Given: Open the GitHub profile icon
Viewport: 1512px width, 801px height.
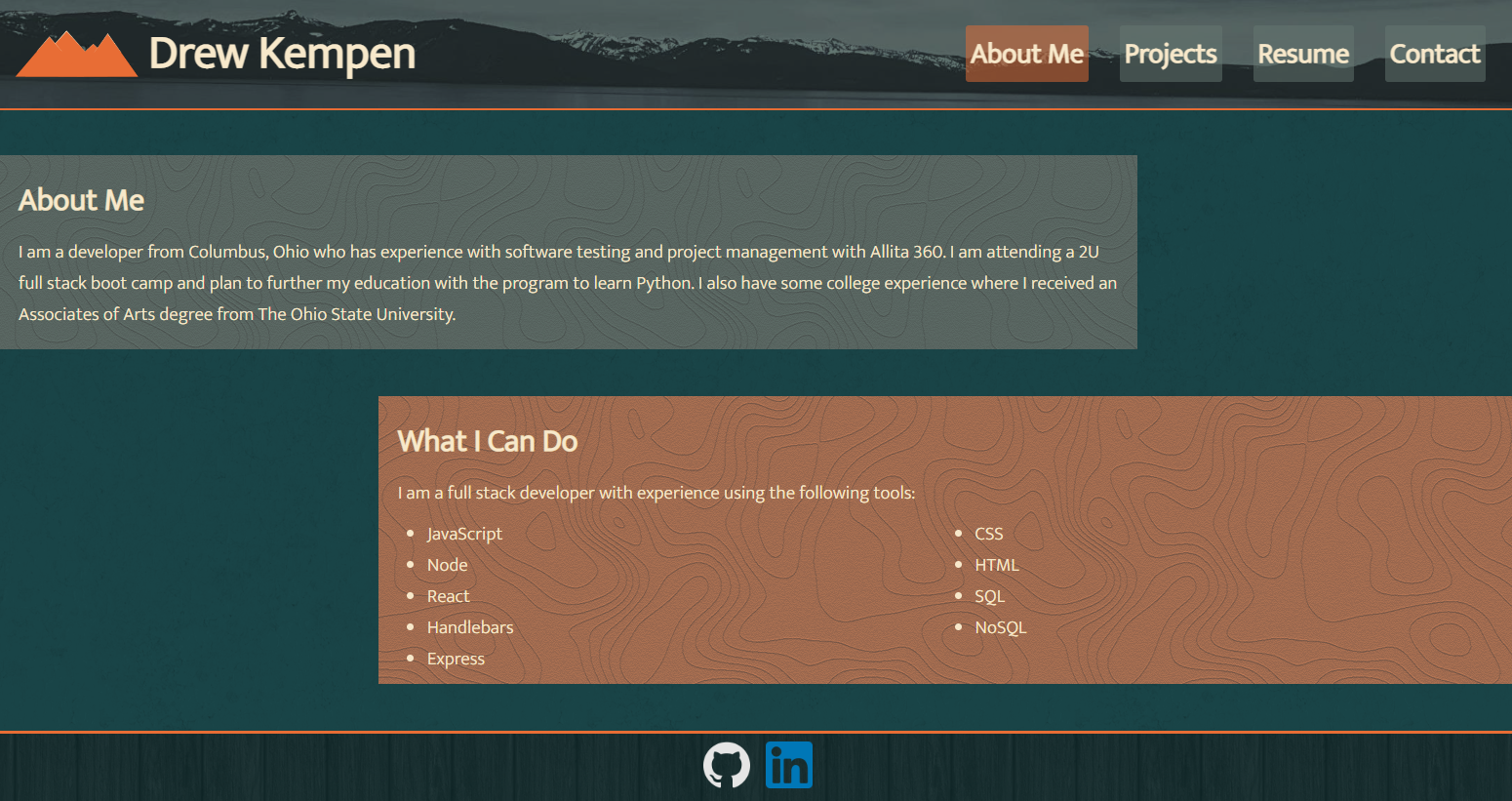Looking at the screenshot, I should click(x=726, y=765).
